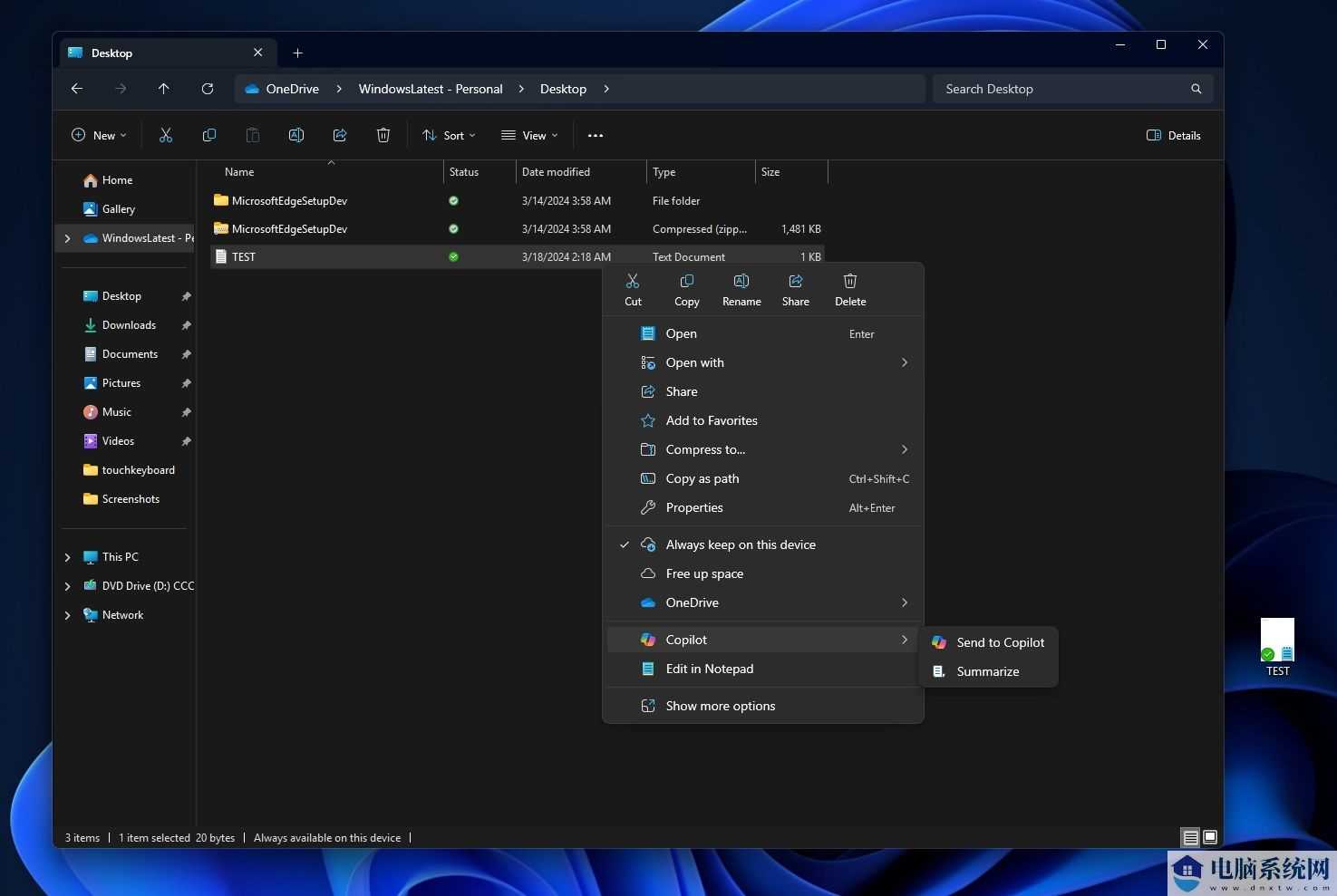
Task: Click the Share icon at the top of the context menu
Action: (x=796, y=291)
